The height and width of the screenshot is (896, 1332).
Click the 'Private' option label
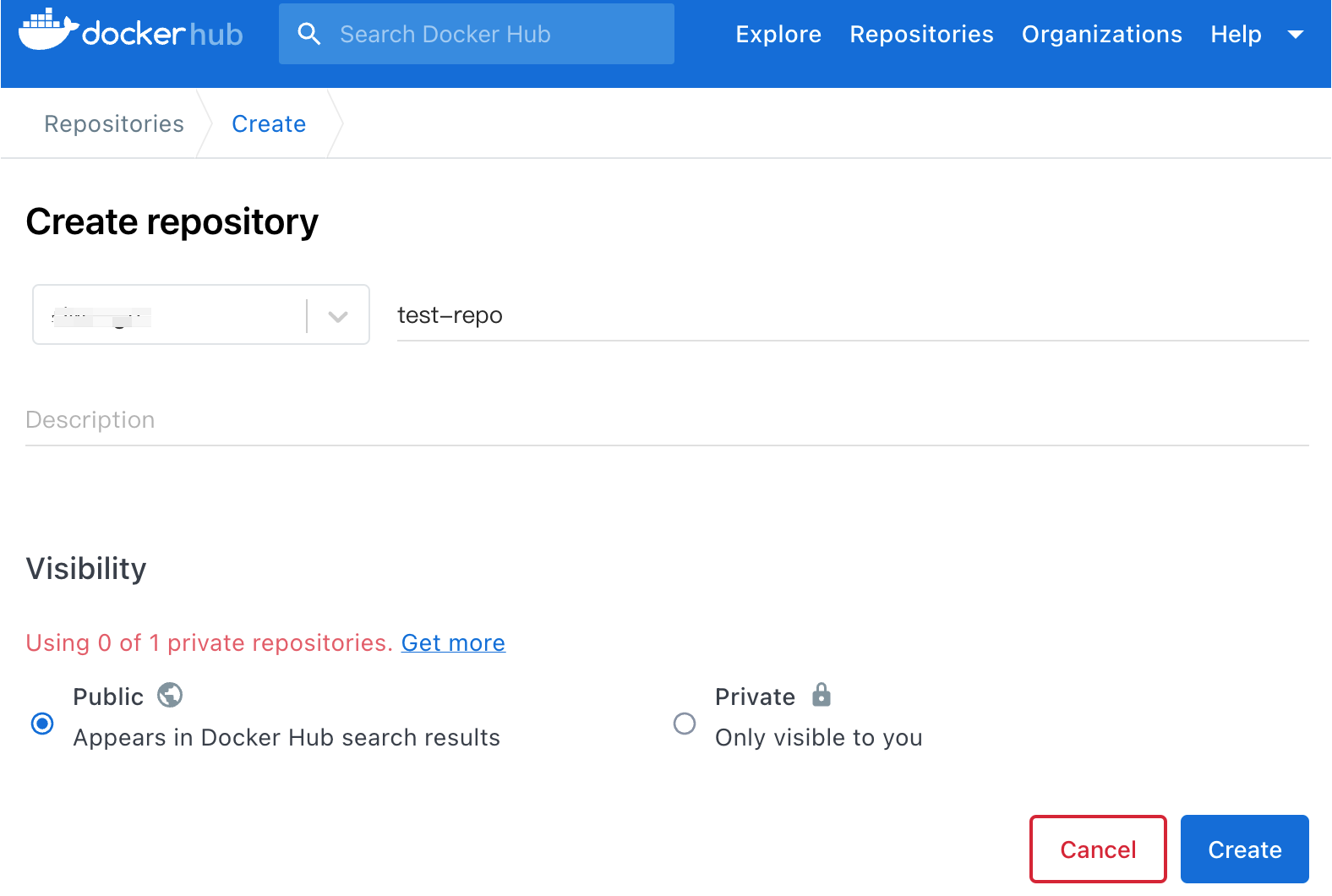(755, 697)
